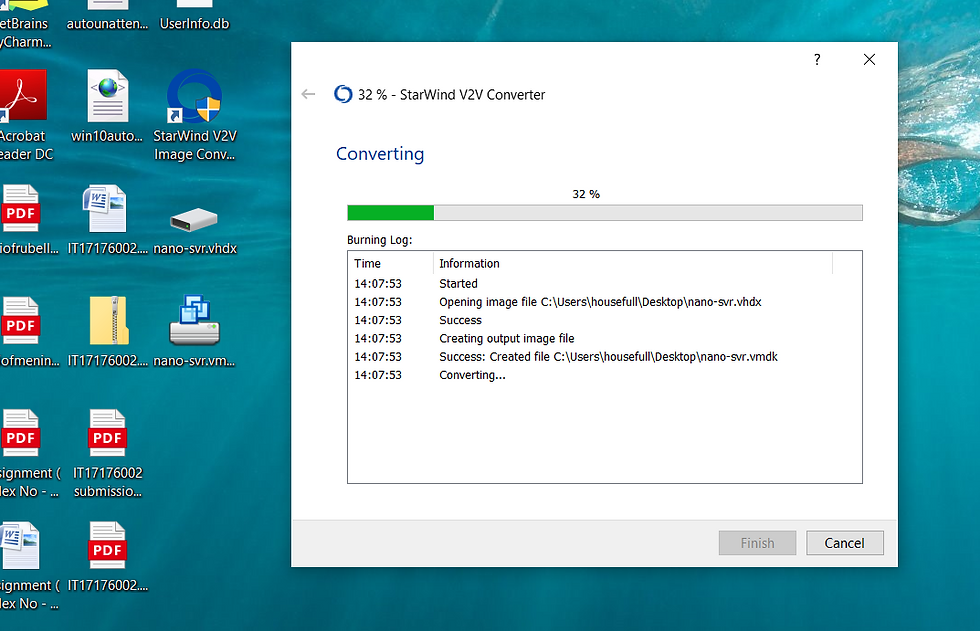Close the StarWind V2V Converter window

point(869,59)
